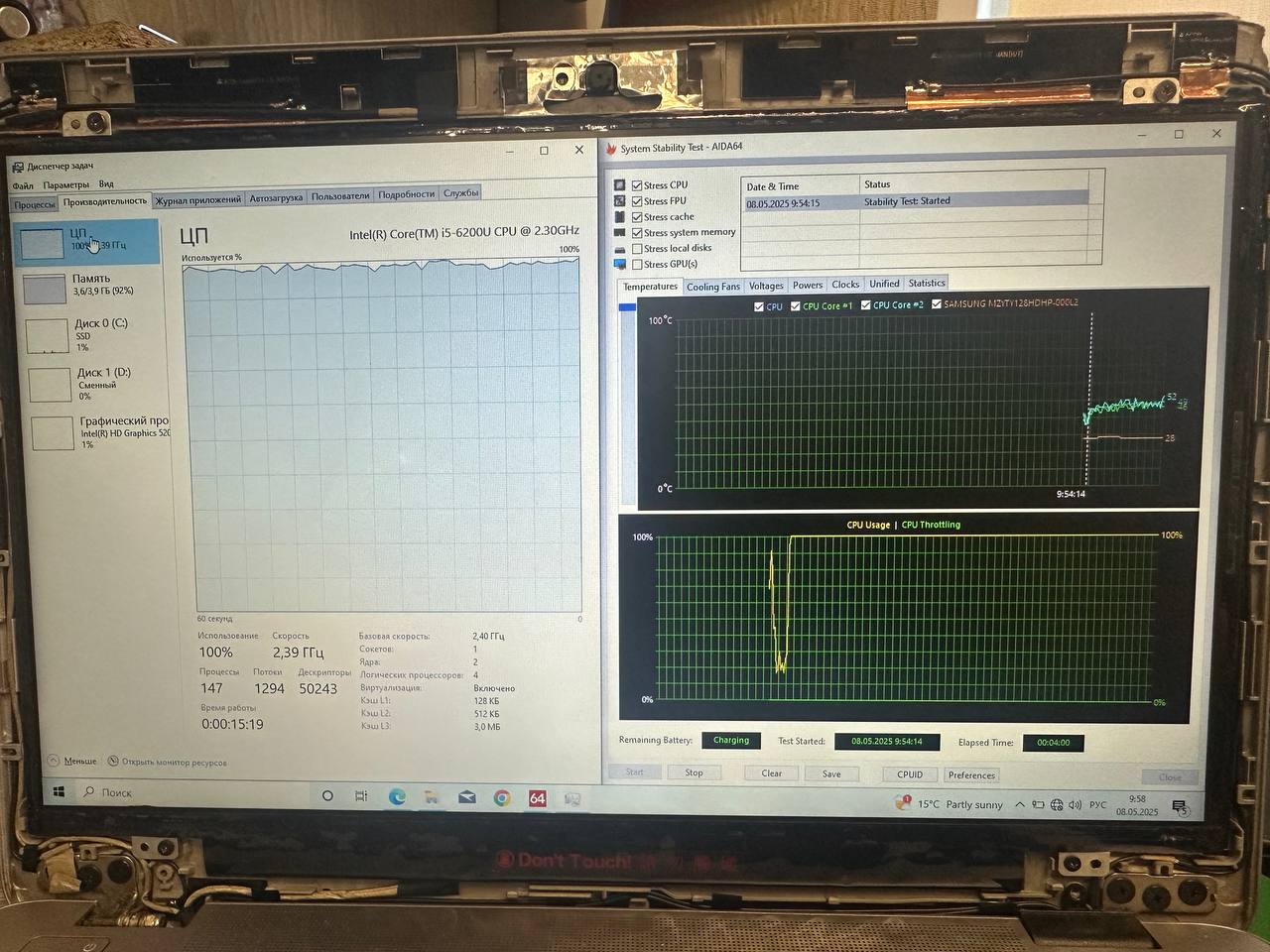Open Google Chrome taskbar icon
This screenshot has height=952, width=1270.
click(x=502, y=798)
